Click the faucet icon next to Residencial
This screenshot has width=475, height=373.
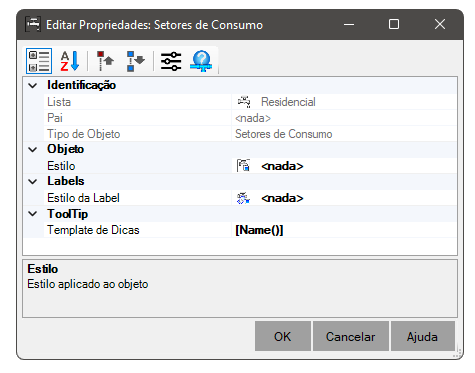click(x=244, y=102)
